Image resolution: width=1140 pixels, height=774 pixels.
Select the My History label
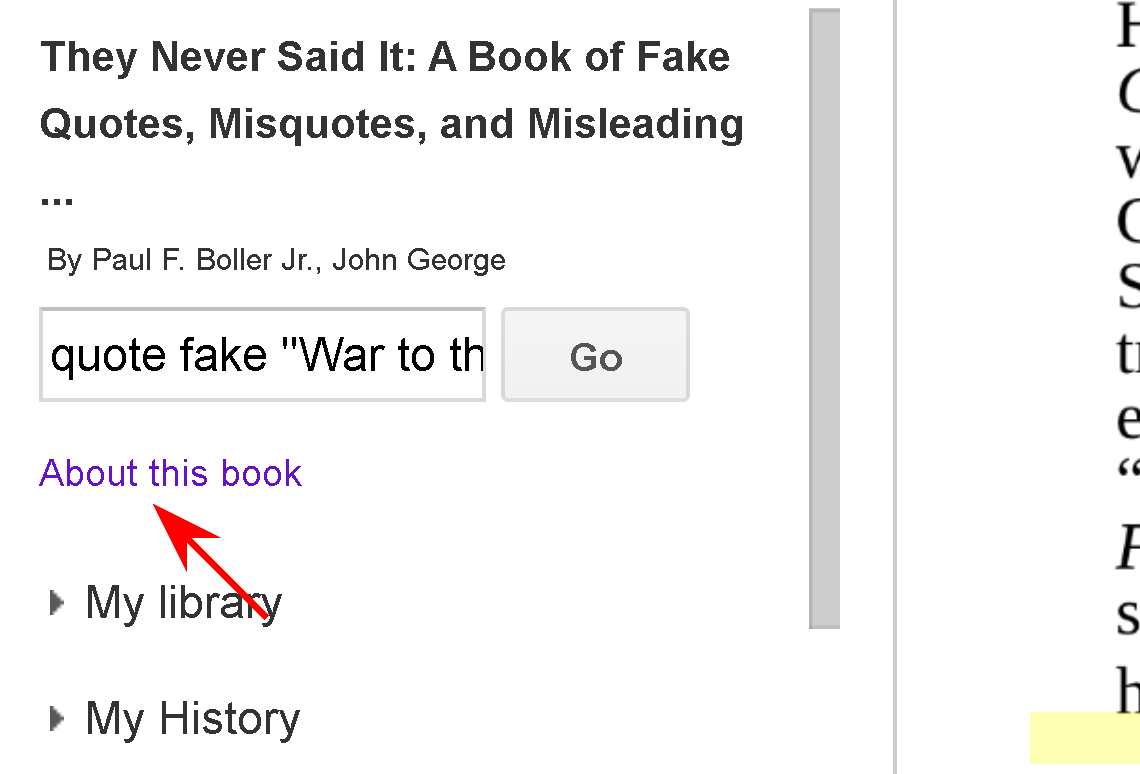click(192, 719)
